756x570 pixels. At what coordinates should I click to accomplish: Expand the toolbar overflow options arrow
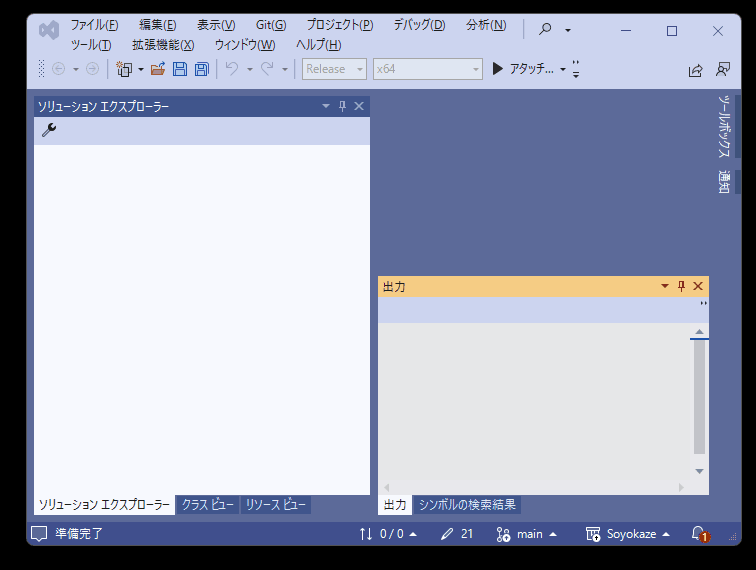[576, 69]
